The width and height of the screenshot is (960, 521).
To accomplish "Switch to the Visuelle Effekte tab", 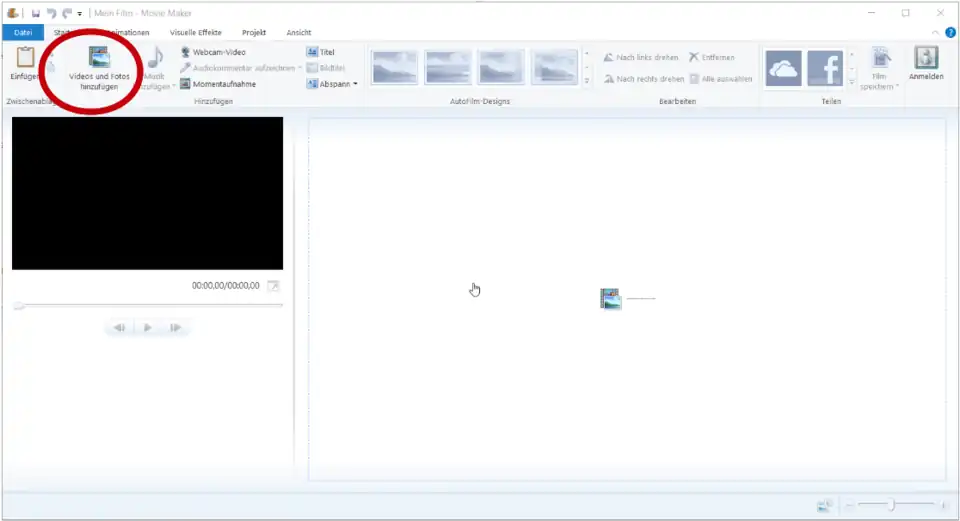I will point(196,33).
